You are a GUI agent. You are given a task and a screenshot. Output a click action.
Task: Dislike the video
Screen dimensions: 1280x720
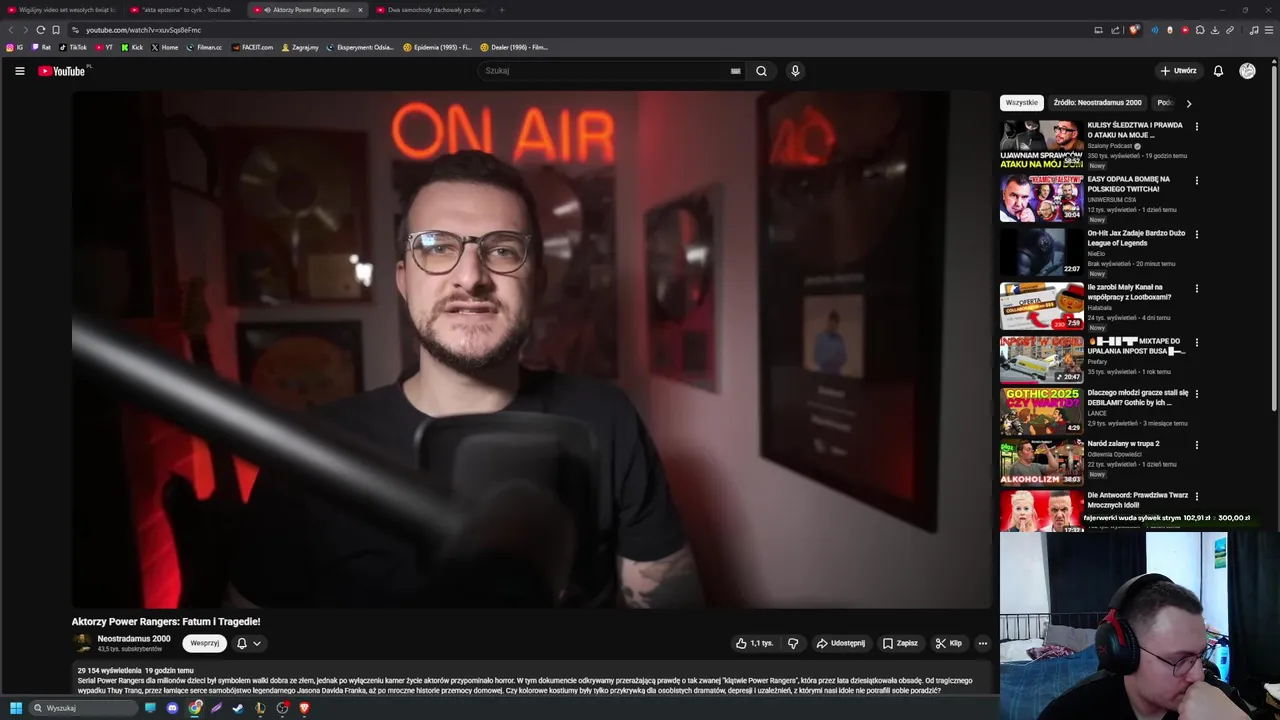[793, 643]
